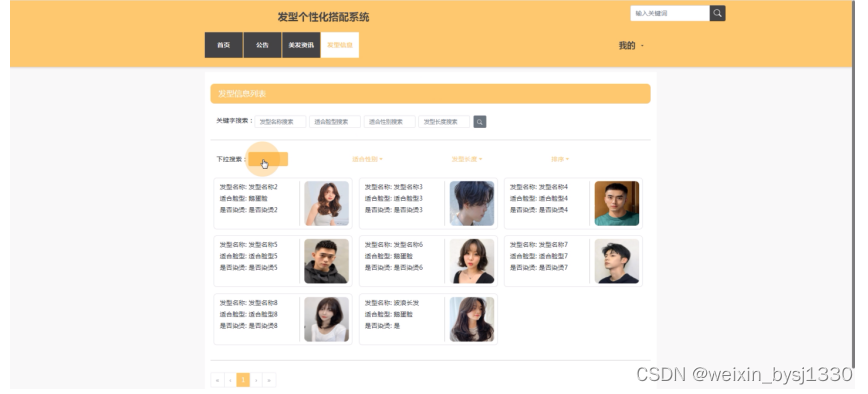Expand the 我的 user menu
Screen dimensions: 868x394
[x=631, y=45]
